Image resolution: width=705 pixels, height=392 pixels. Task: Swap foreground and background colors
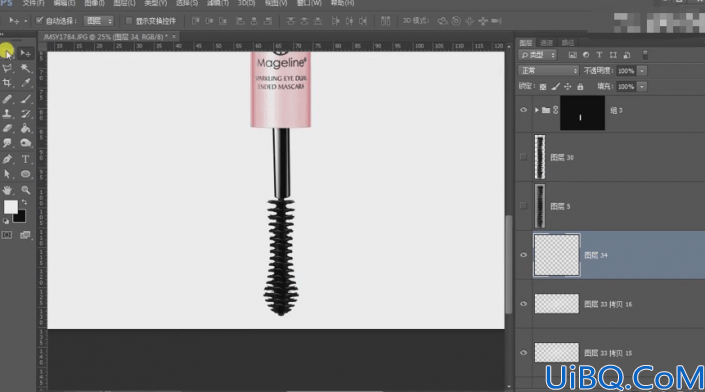[24, 202]
